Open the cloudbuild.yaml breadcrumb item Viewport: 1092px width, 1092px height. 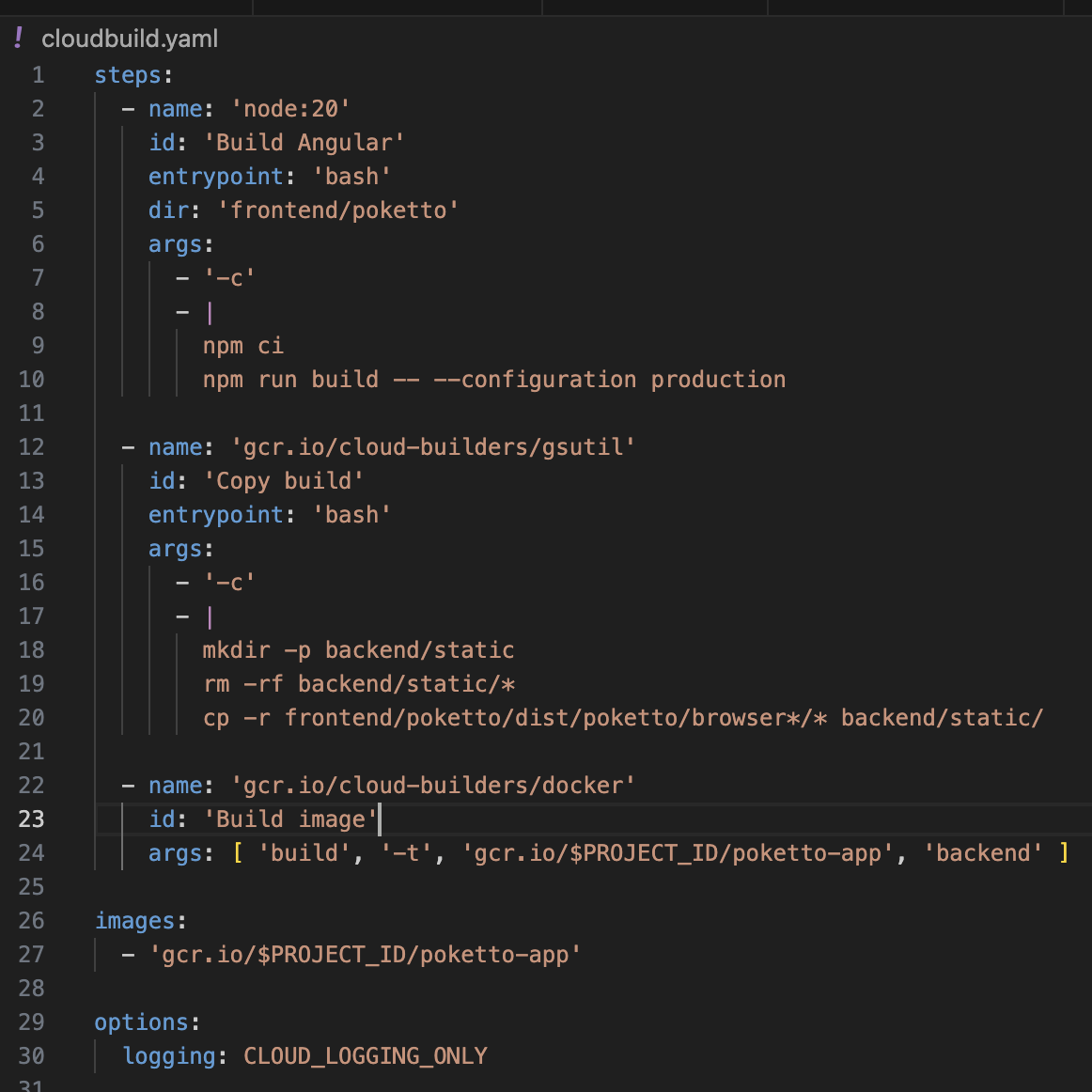pos(130,39)
